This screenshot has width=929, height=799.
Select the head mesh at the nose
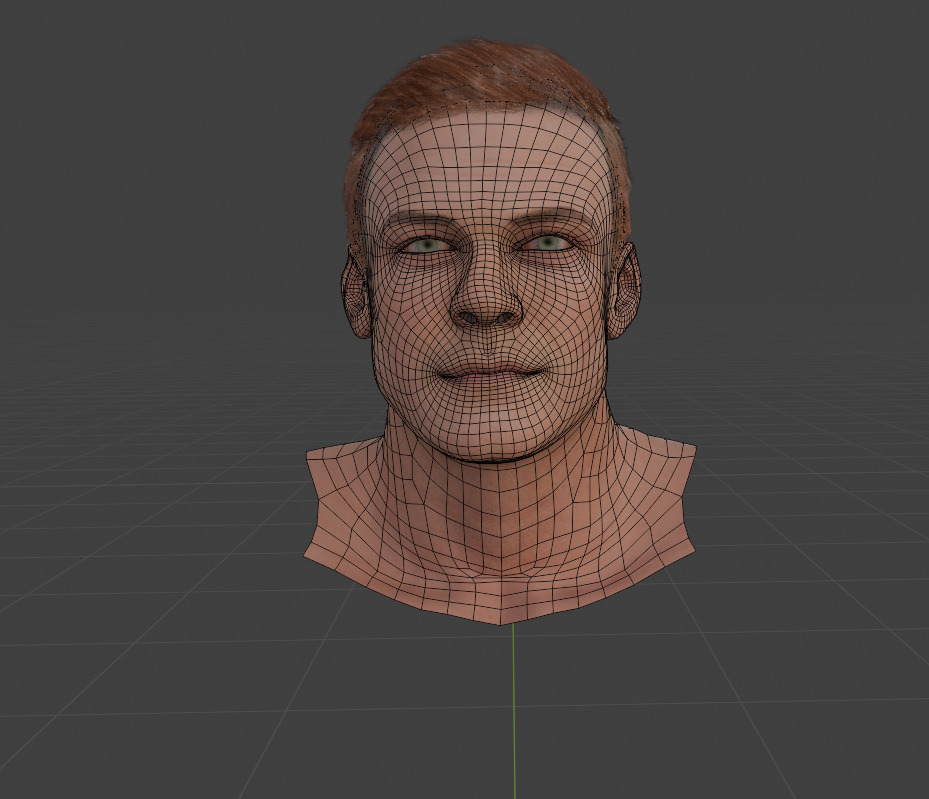tap(486, 293)
